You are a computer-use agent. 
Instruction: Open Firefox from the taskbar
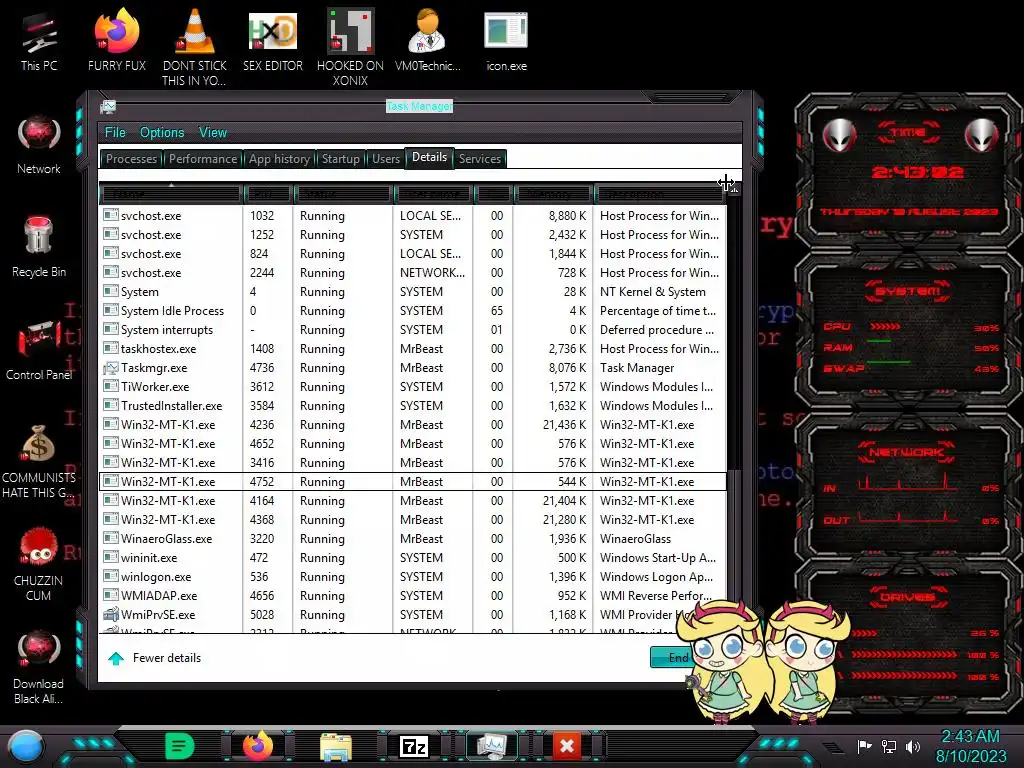(257, 746)
